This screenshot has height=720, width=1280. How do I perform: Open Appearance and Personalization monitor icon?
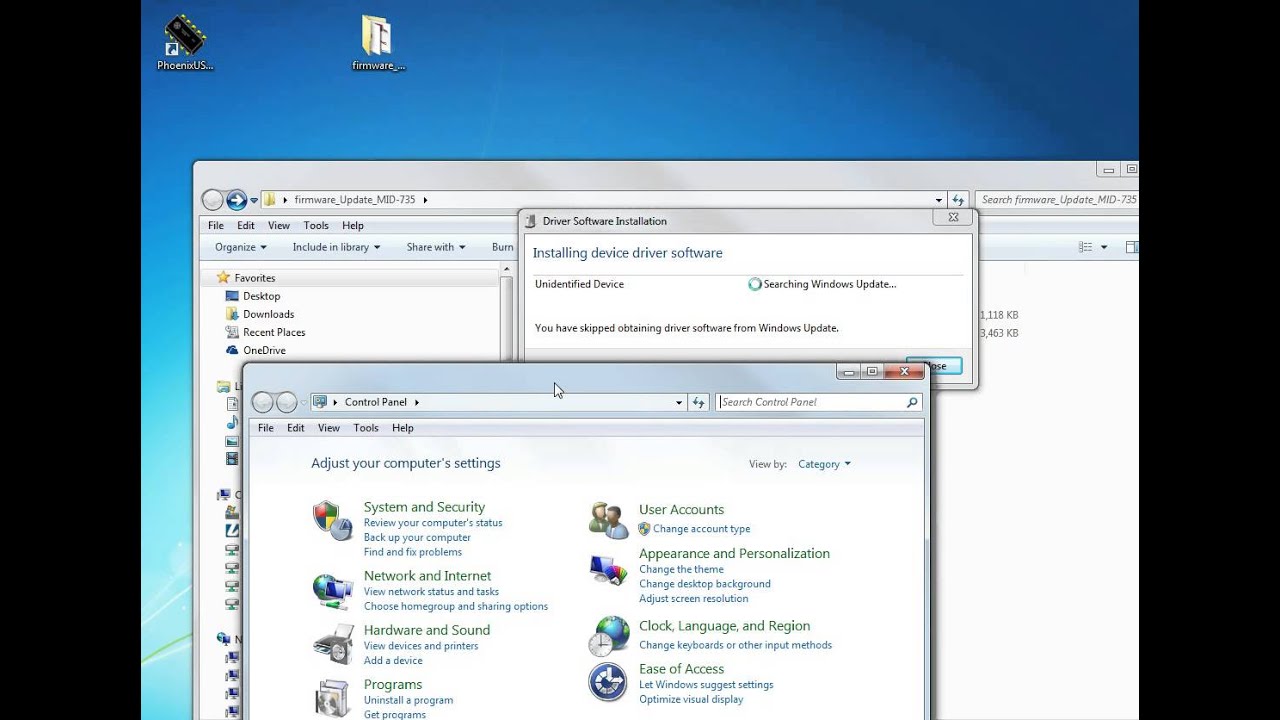click(x=608, y=570)
